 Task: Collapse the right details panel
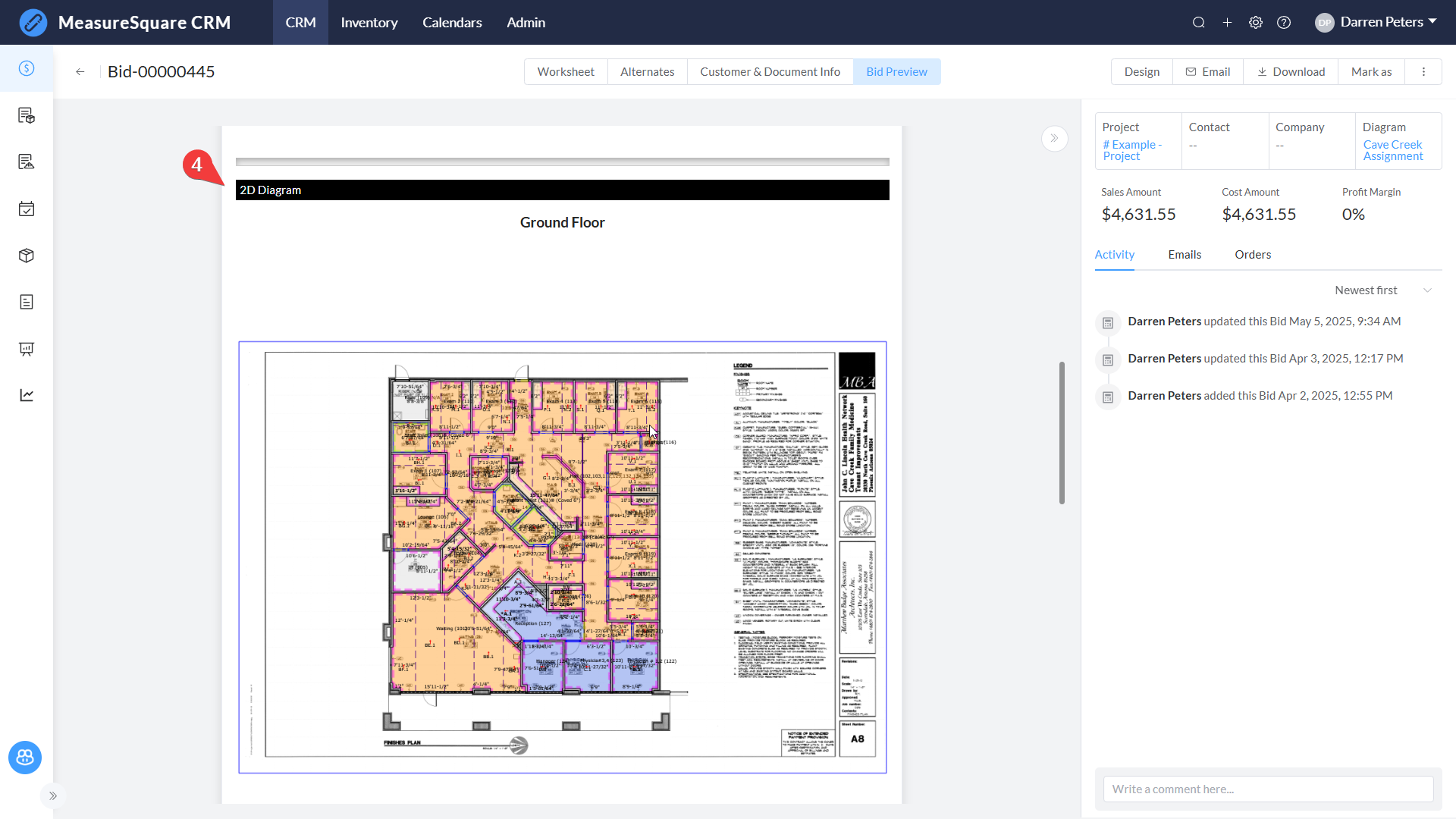(x=1054, y=138)
